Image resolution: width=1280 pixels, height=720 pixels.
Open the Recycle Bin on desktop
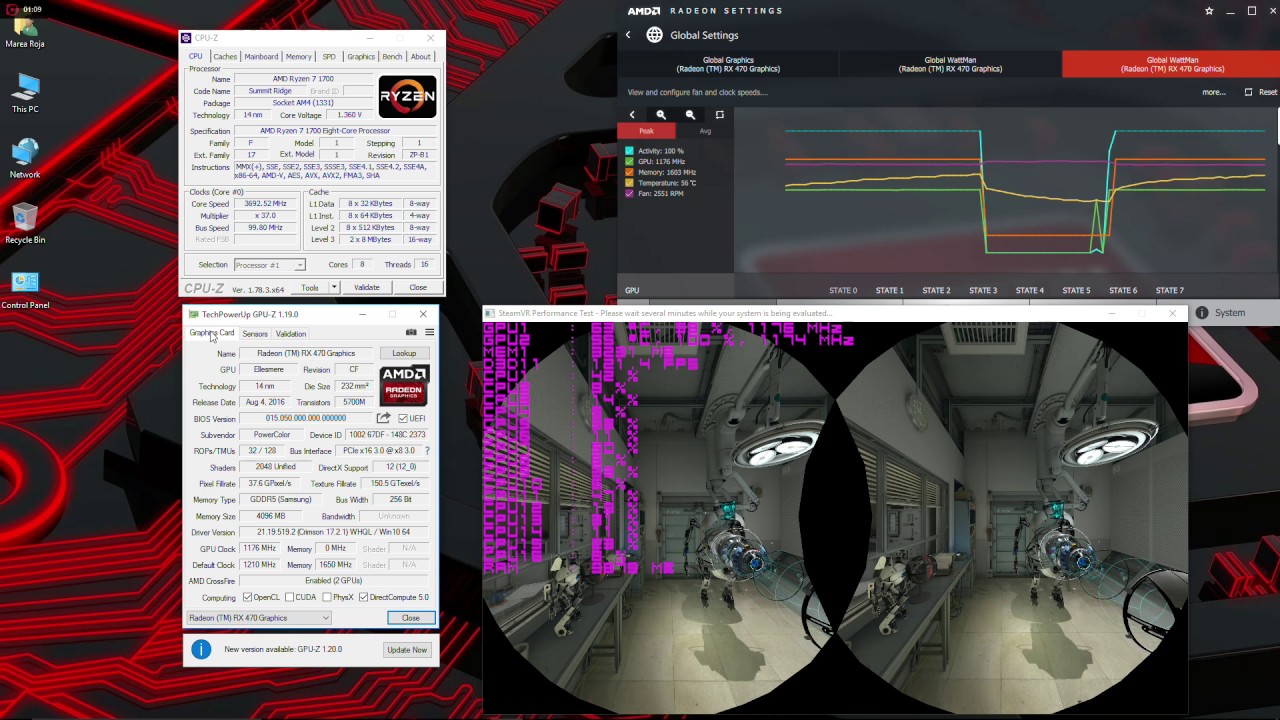coord(25,224)
